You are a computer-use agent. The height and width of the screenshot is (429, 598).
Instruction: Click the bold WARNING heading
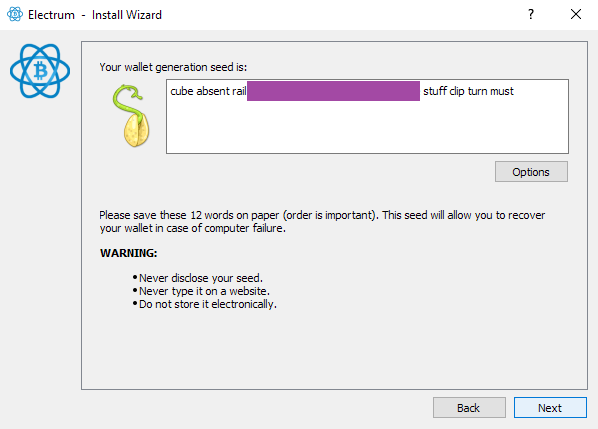(129, 253)
